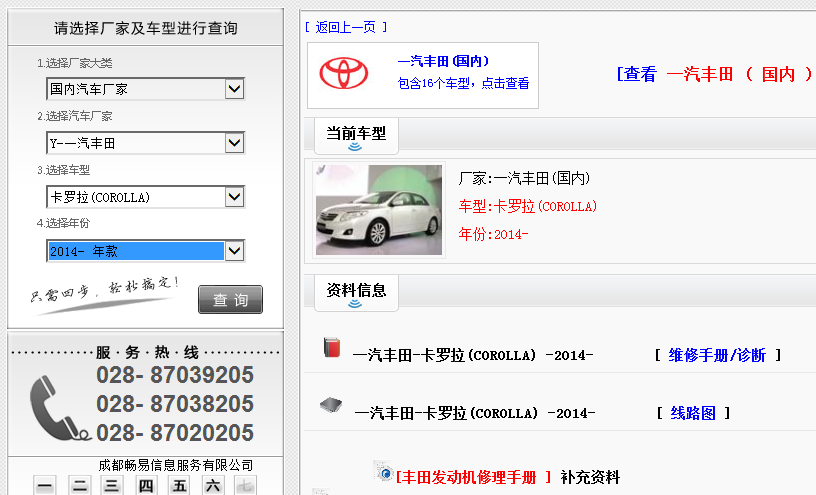Screen dimensions: 816x495
Task: Click 包含16个车型，点击查看 link
Action: pyautogui.click(x=463, y=83)
